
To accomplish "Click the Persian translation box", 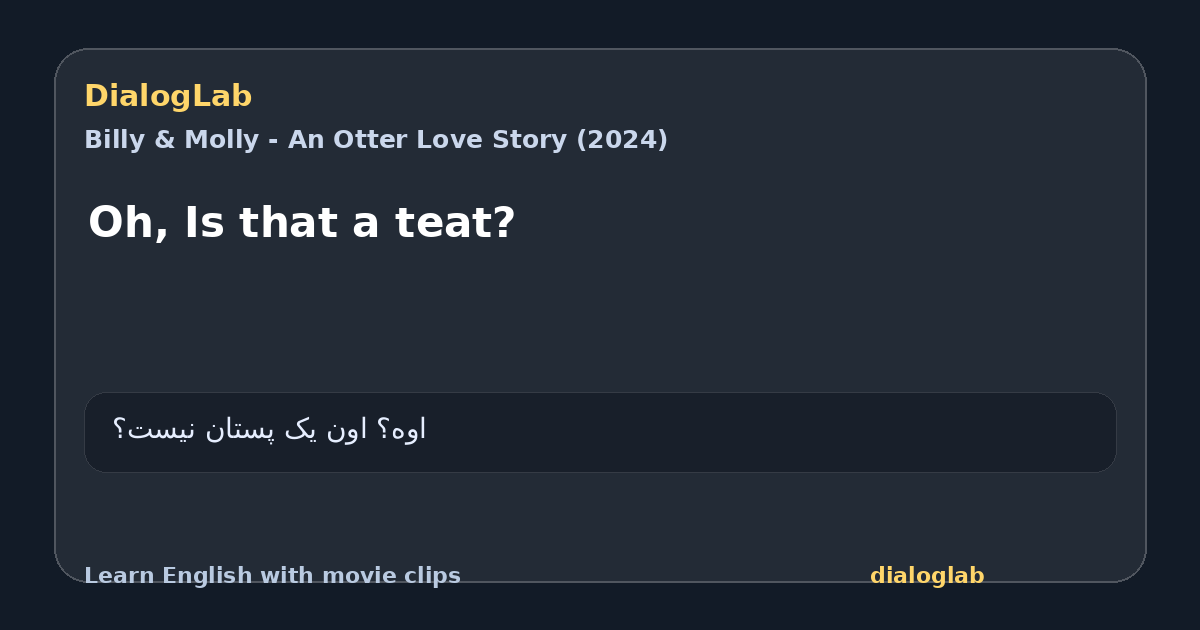I will [x=600, y=432].
